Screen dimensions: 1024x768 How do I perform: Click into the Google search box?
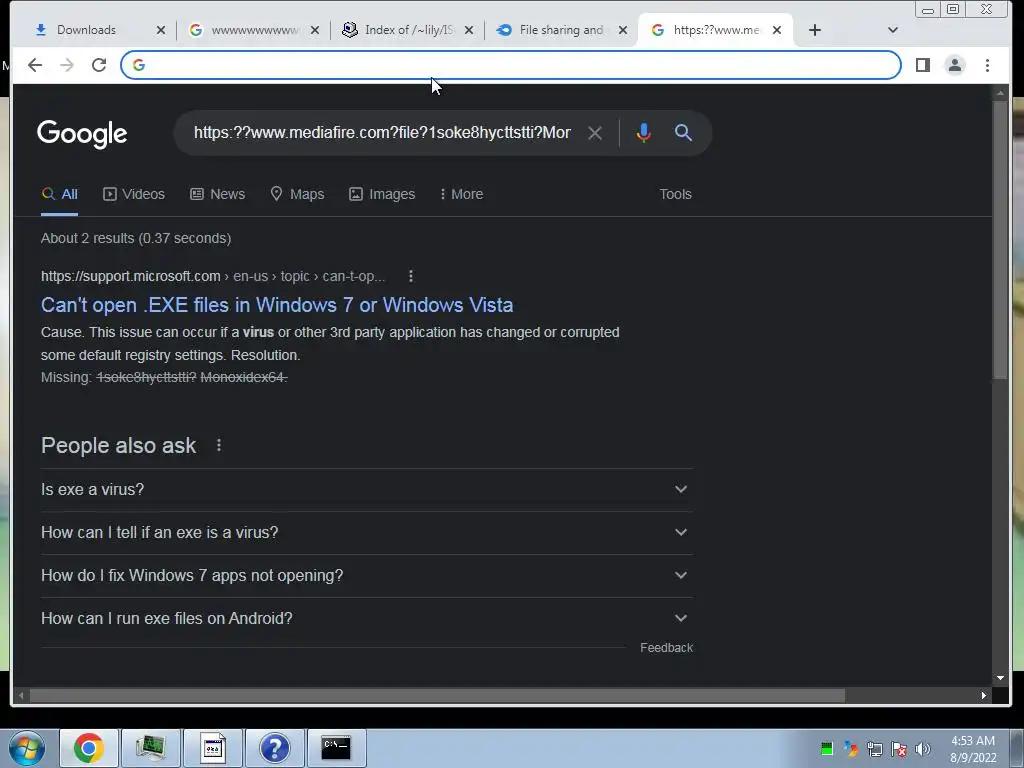pos(382,133)
